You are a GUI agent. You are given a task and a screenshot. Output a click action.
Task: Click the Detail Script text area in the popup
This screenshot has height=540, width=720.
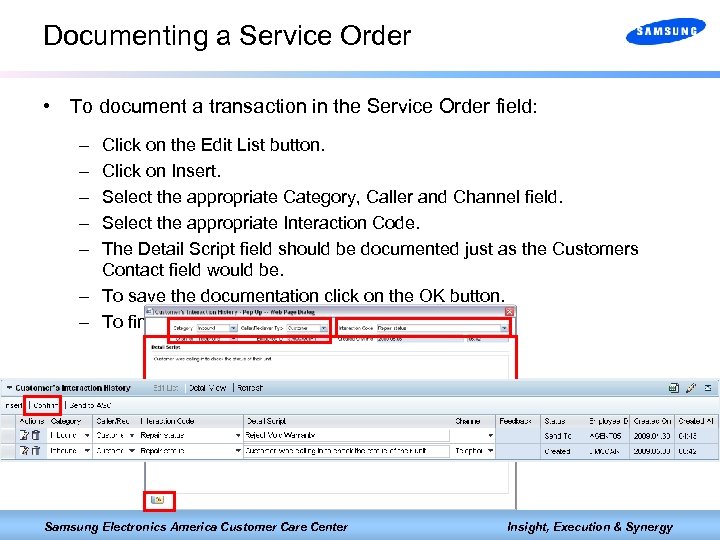click(330, 366)
